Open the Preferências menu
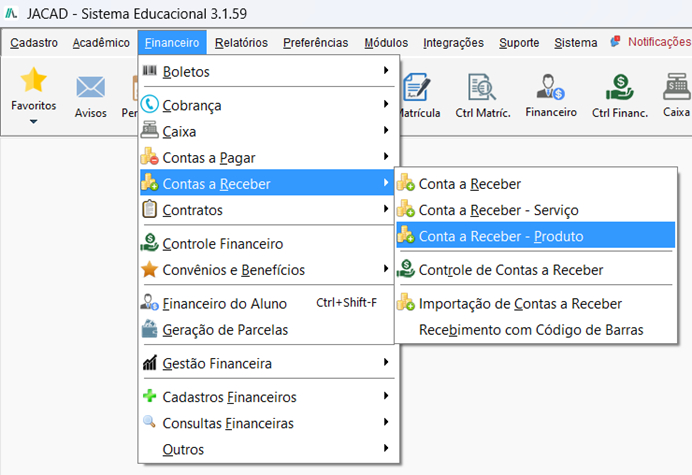The height and width of the screenshot is (475, 692). 316,42
